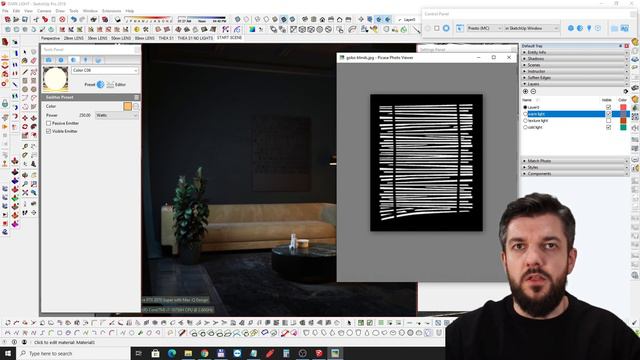
Task: Click the half-shaded sphere icon in Control Panel
Action: (580, 28)
